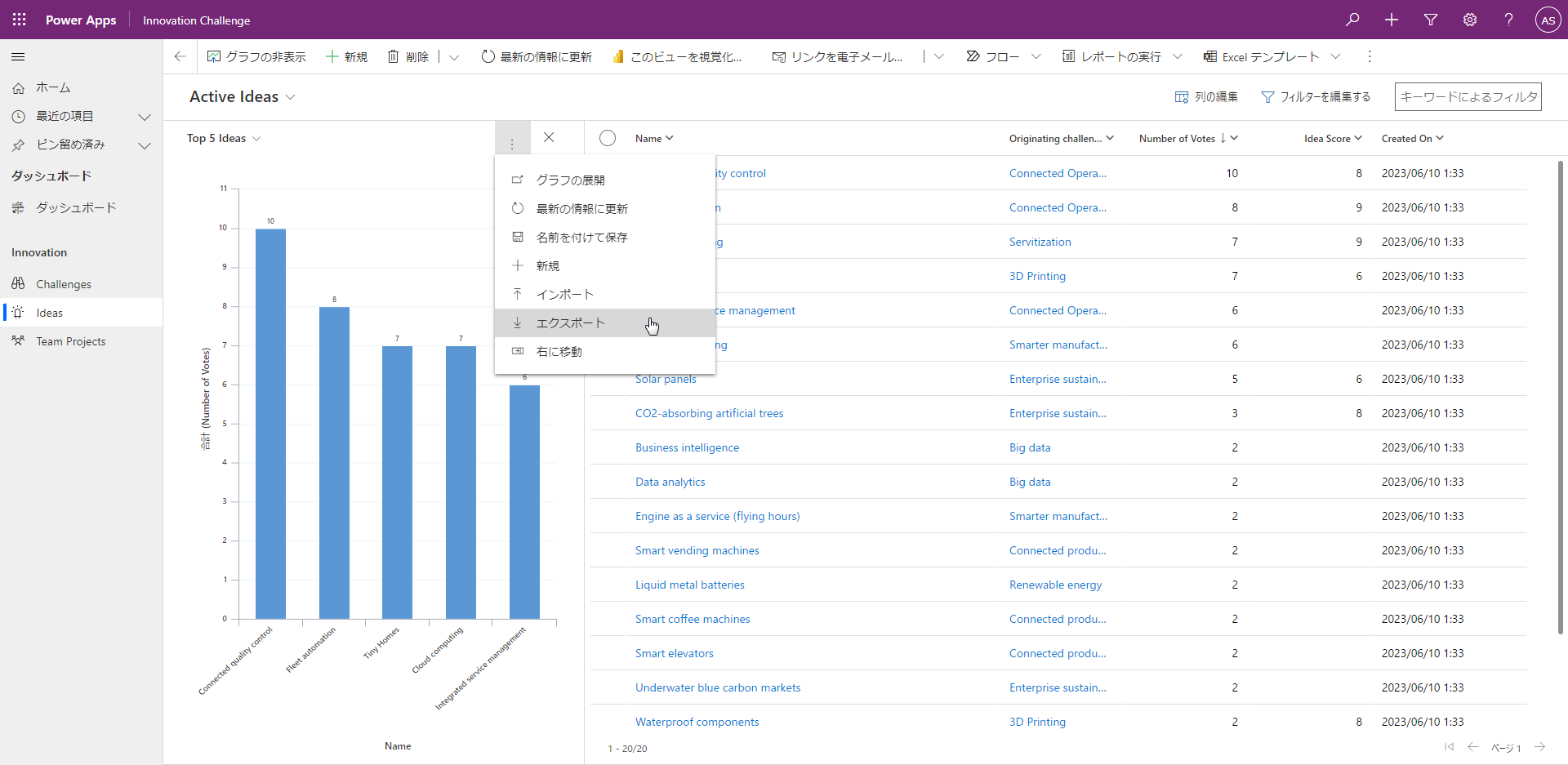Select グラフの展開 in the chart menu
Image resolution: width=1568 pixels, height=765 pixels.
(570, 180)
